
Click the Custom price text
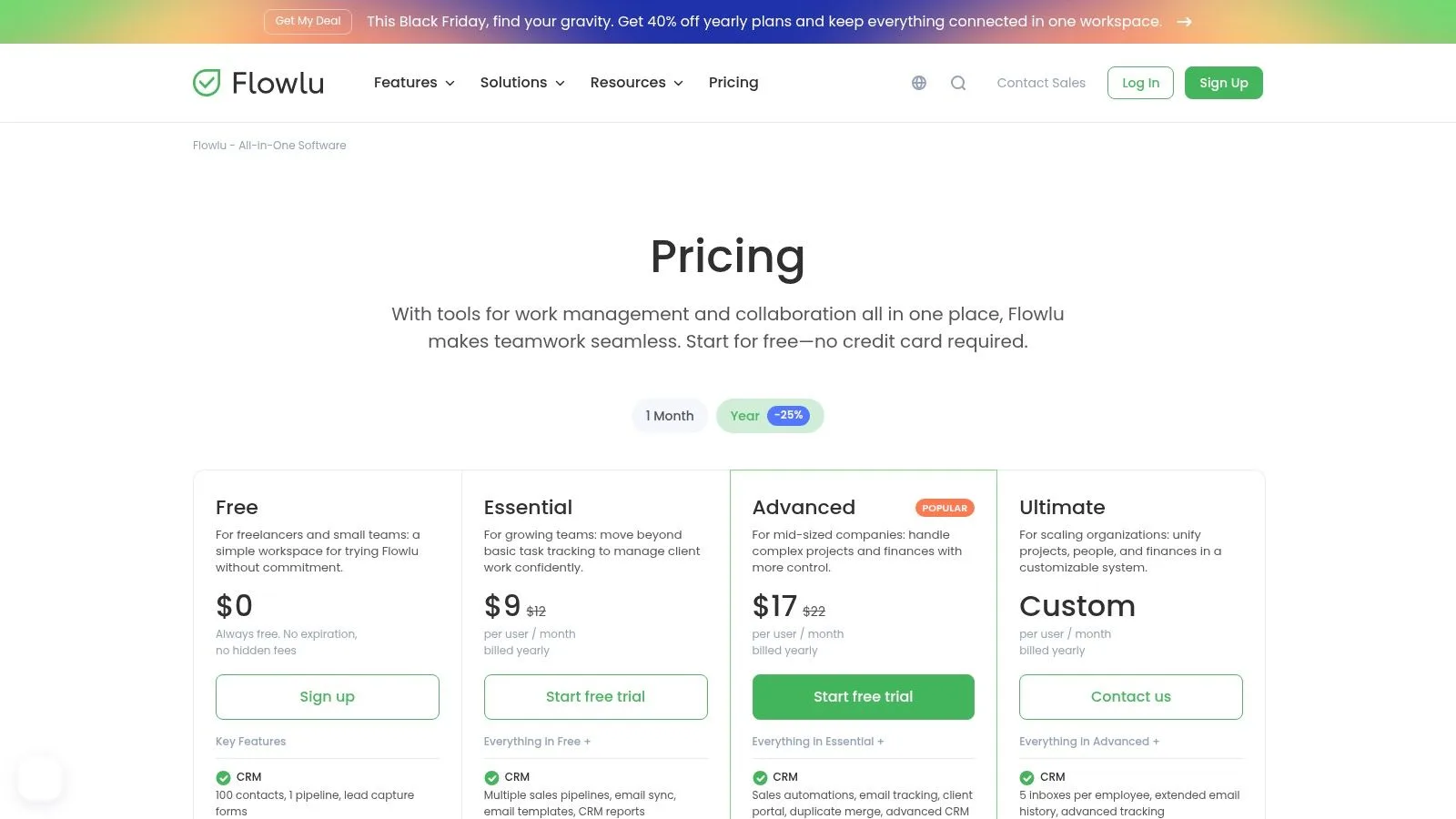[1077, 606]
